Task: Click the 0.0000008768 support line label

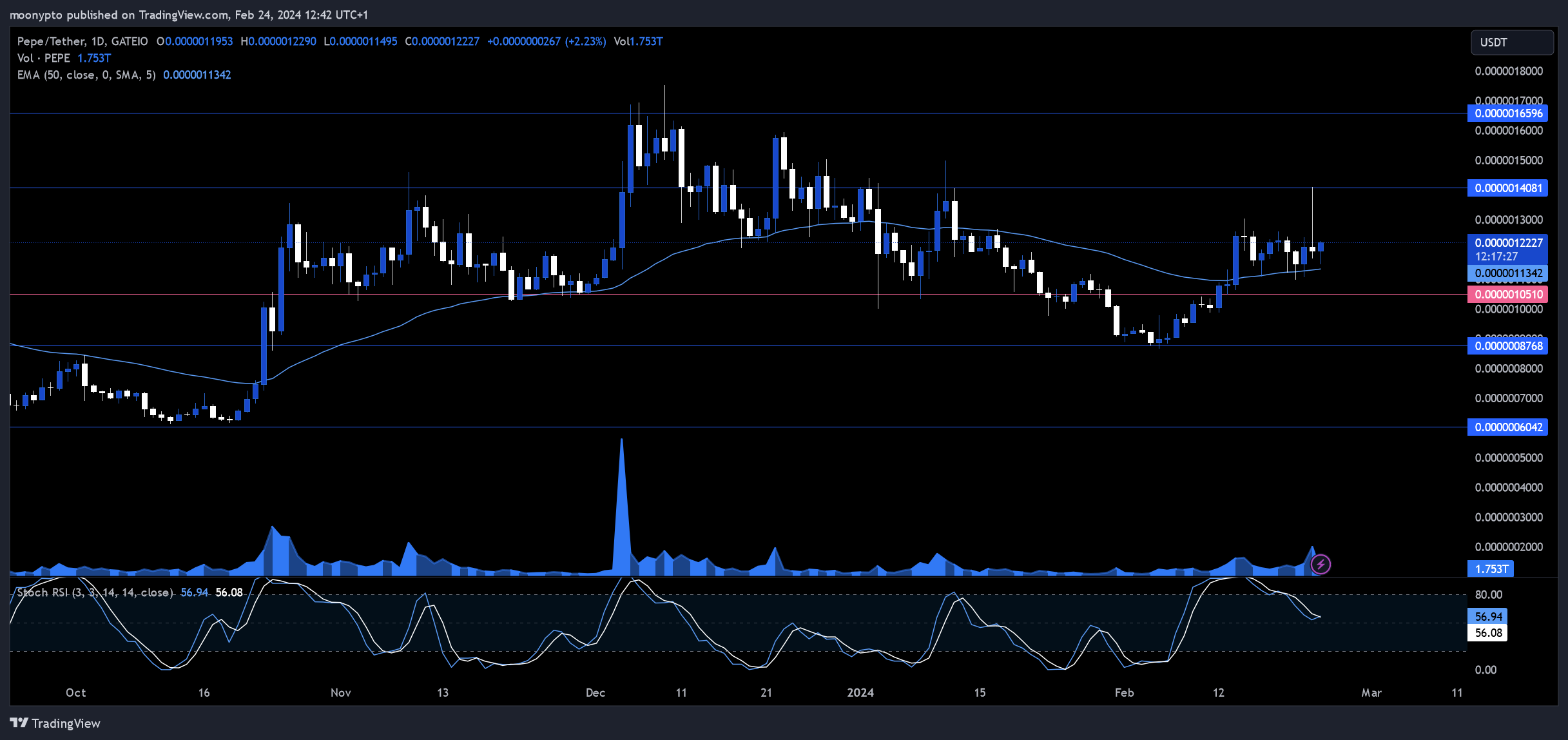Action: pyautogui.click(x=1508, y=346)
